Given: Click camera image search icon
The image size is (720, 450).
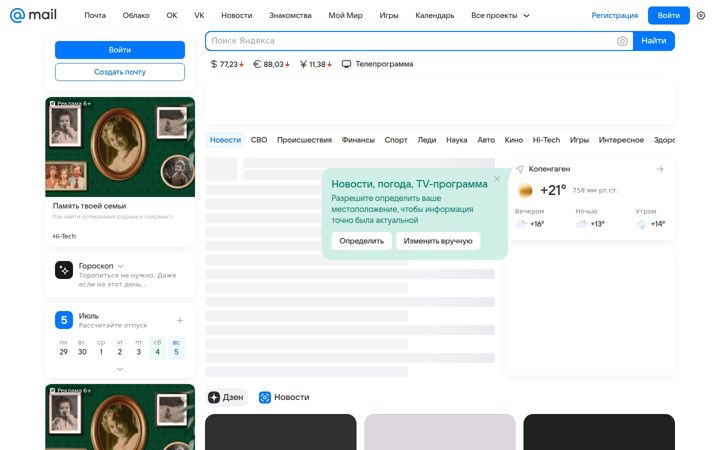Looking at the screenshot, I should pos(622,41).
